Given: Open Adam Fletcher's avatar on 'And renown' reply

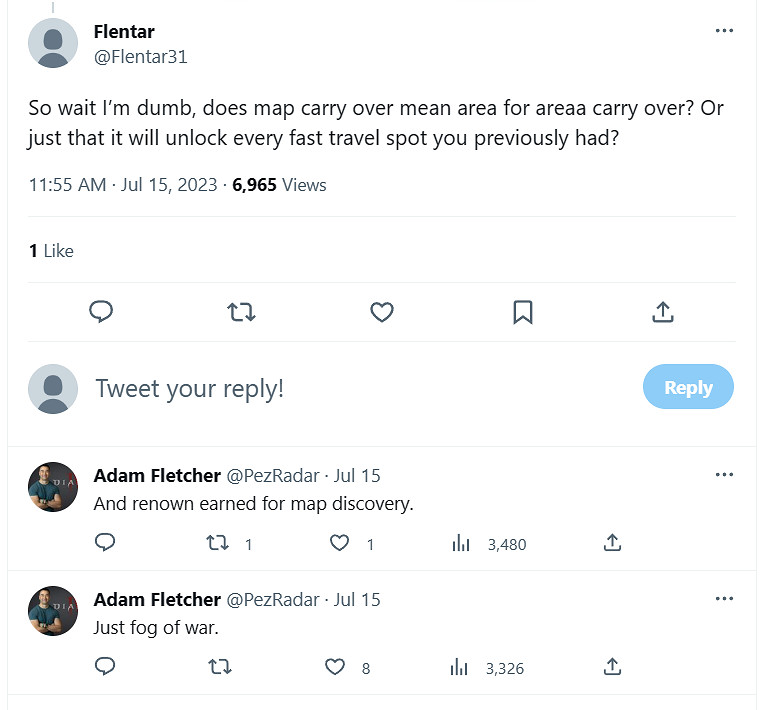Looking at the screenshot, I should (53, 487).
